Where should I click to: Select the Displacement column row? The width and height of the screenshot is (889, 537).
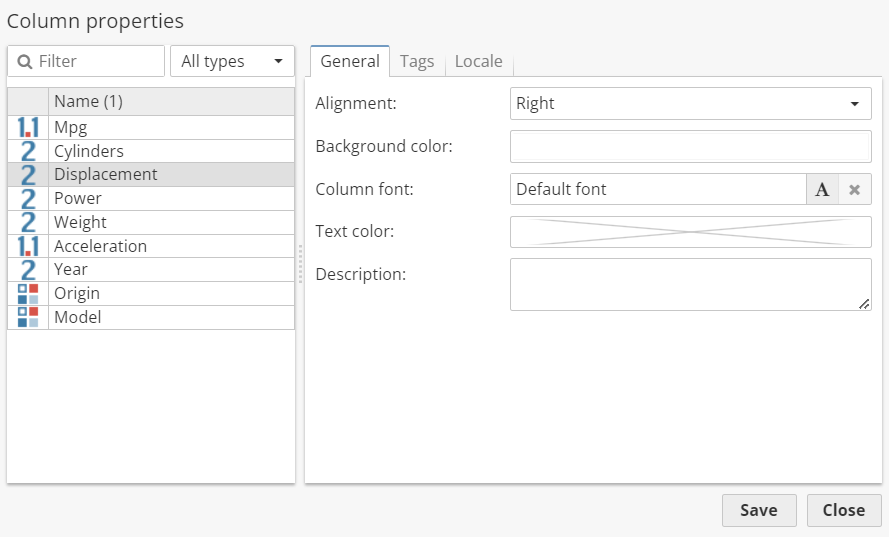[151, 175]
